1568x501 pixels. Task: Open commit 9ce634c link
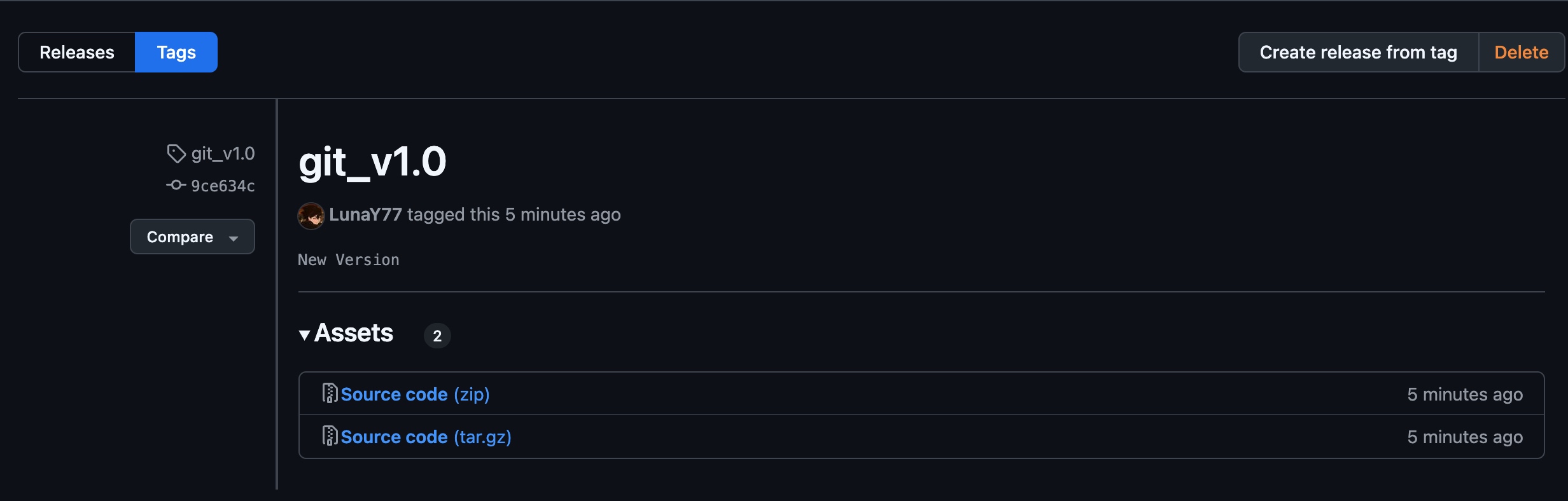click(223, 186)
